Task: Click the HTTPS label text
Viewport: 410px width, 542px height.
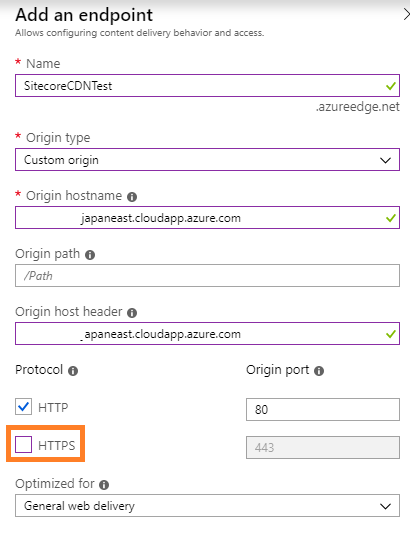Action: tap(56, 446)
